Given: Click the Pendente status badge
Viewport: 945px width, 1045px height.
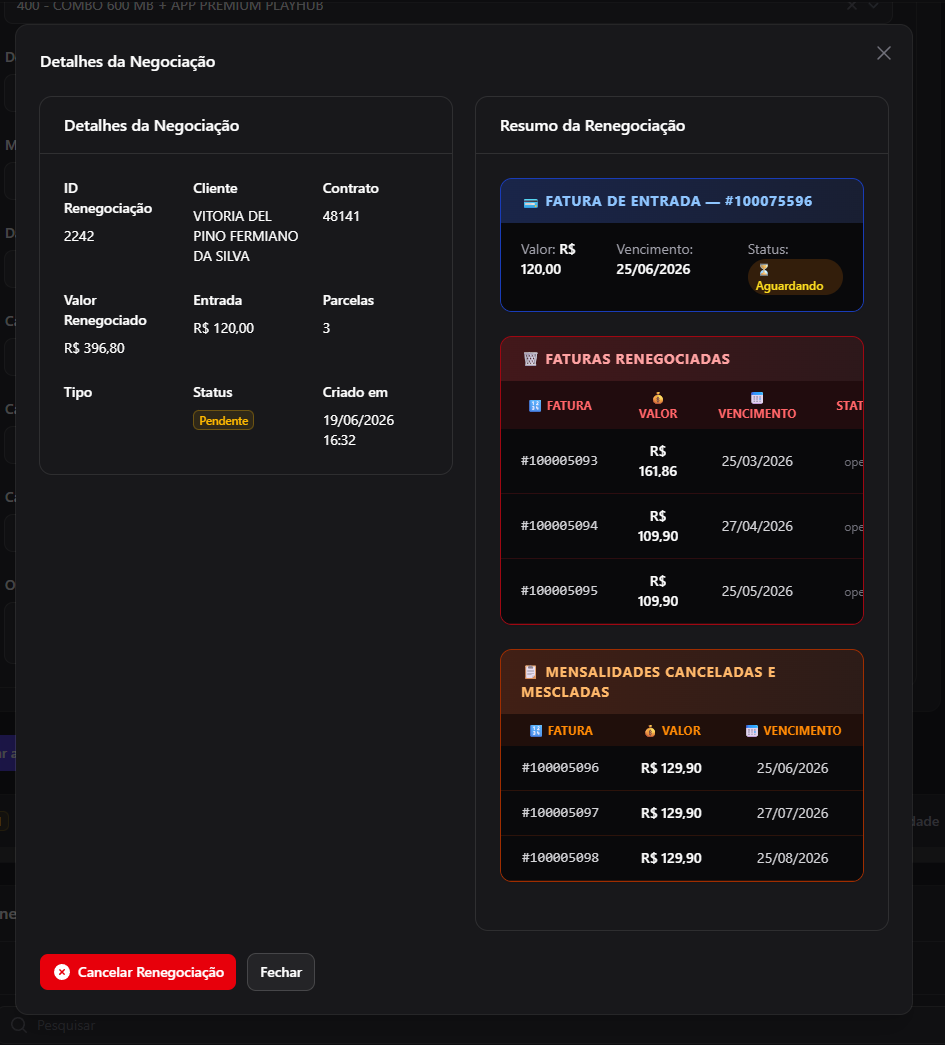Looking at the screenshot, I should (223, 421).
